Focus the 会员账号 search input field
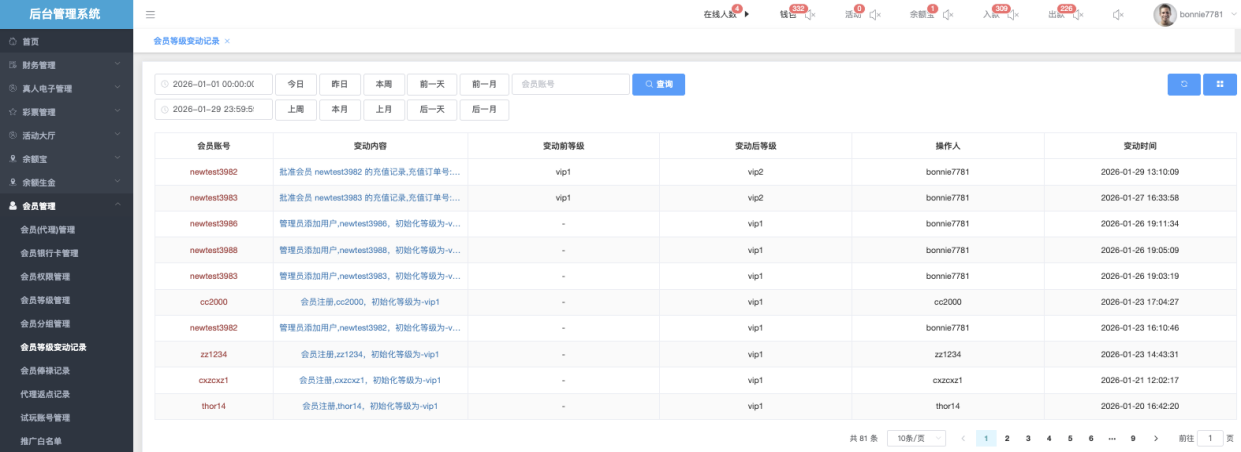1241x452 pixels. coord(570,85)
